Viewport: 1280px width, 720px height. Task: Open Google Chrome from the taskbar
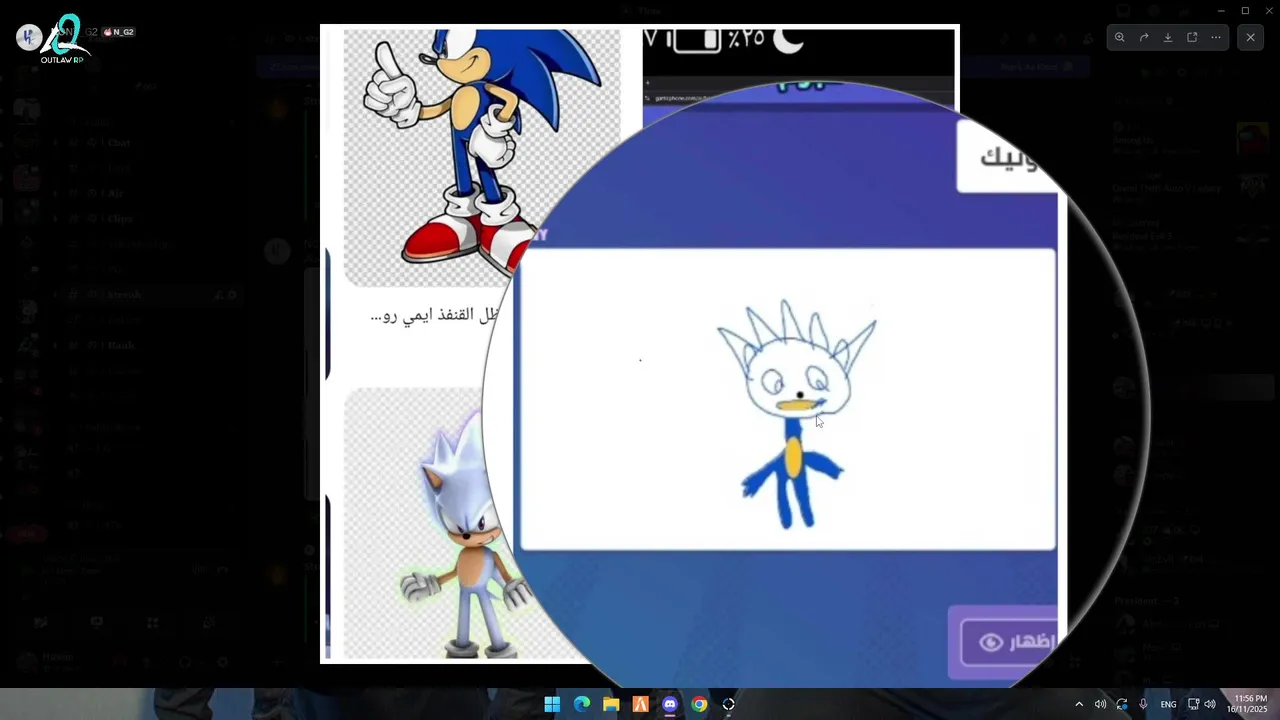(x=699, y=704)
